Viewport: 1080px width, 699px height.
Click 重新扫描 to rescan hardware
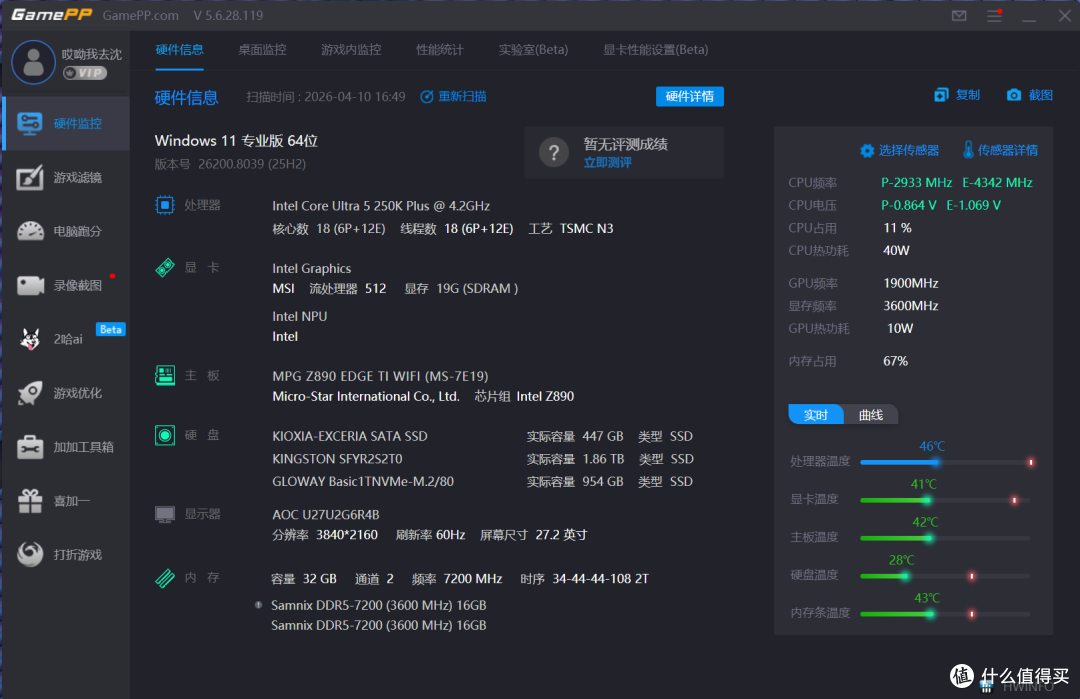454,96
